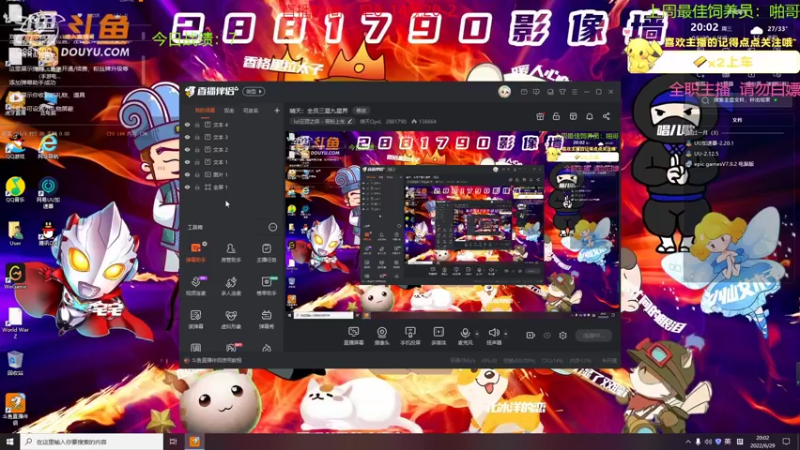Expand the speaker options arrow
Image resolution: width=800 pixels, height=450 pixels.
click(x=506, y=334)
